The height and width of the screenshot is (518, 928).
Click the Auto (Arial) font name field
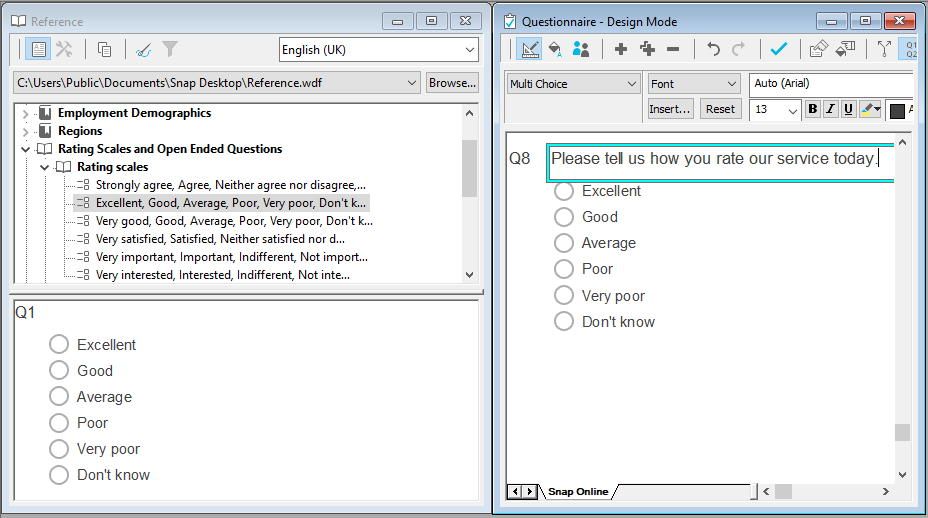(x=832, y=83)
